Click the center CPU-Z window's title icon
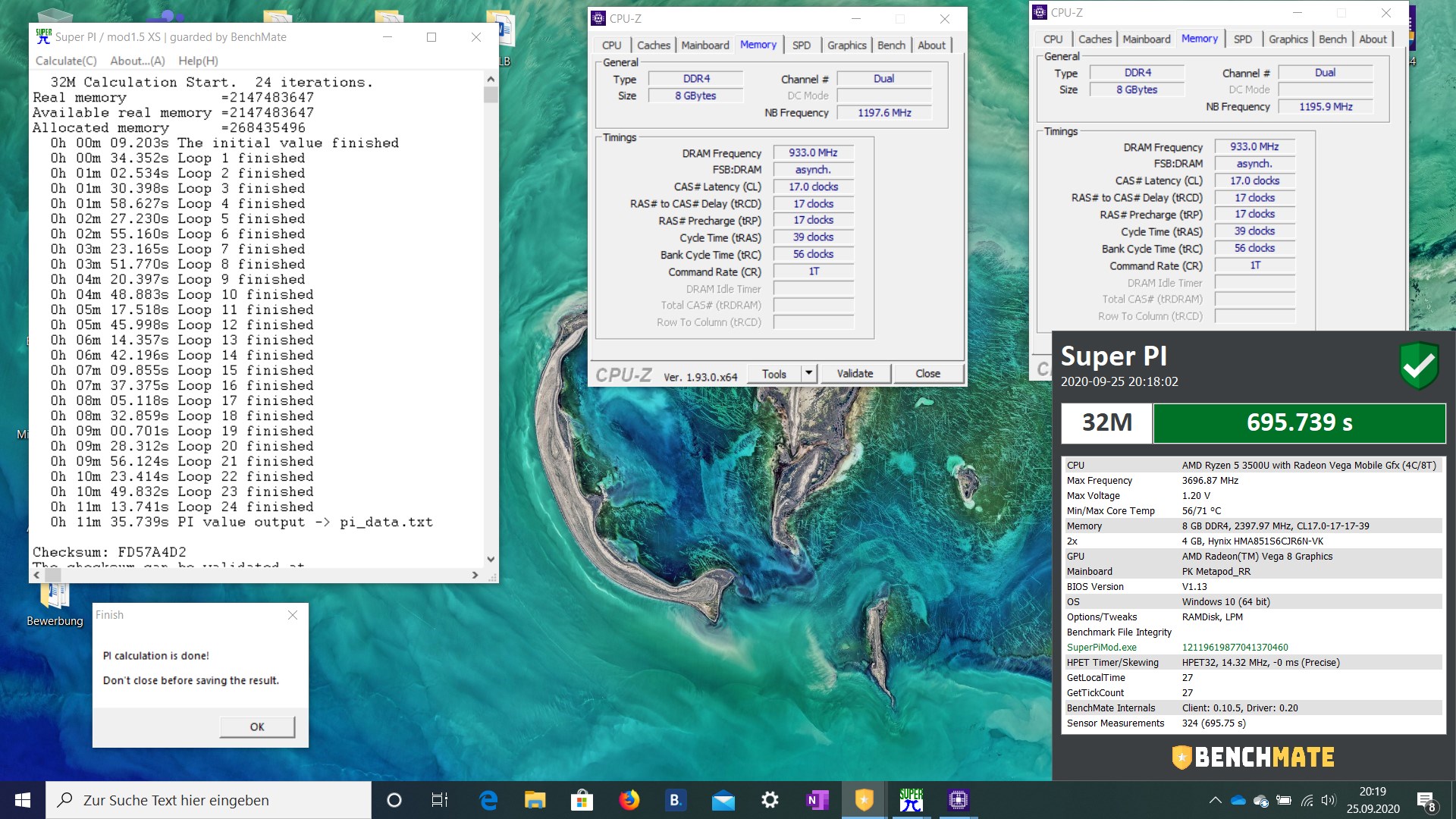The width and height of the screenshot is (1456, 819). point(598,18)
